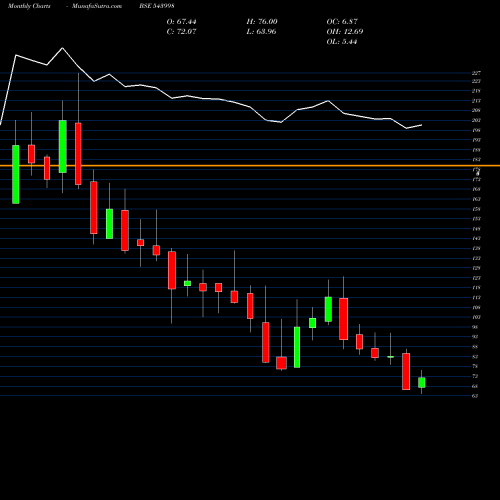Select the open value 'O: 67.44'
The width and height of the screenshot is (500, 500).
tap(181, 22)
